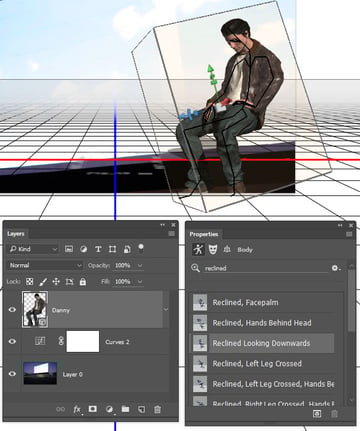Choose pose 'Reclined, Hands Behind Head'
This screenshot has width=360, height=431.
tap(263, 323)
